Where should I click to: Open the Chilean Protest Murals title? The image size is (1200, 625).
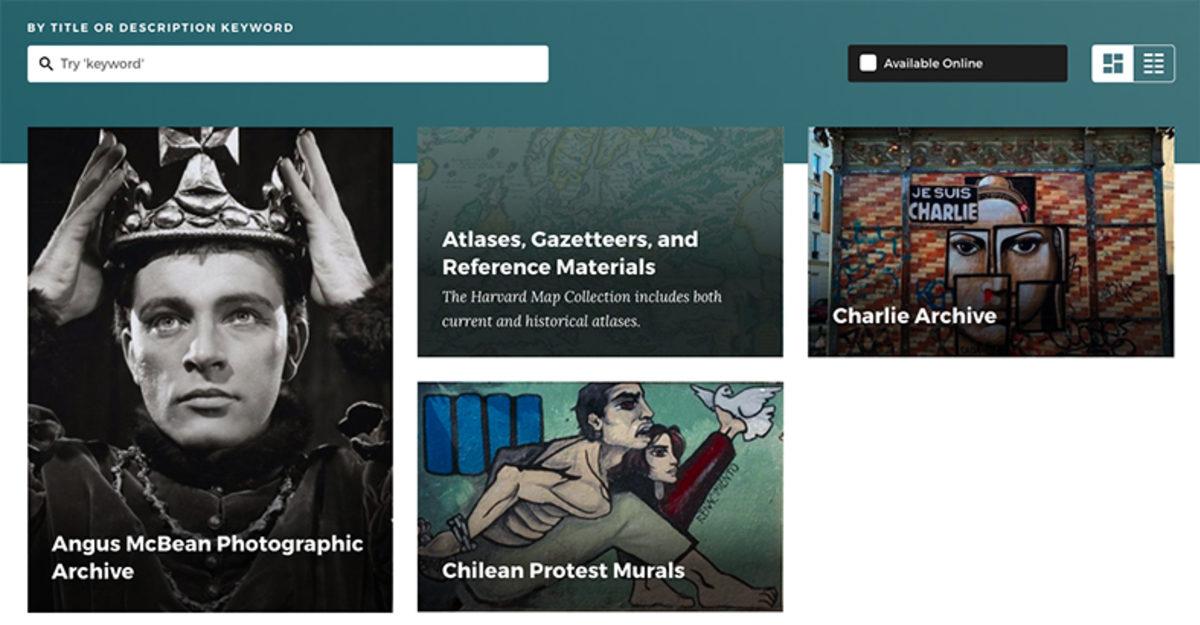point(563,571)
